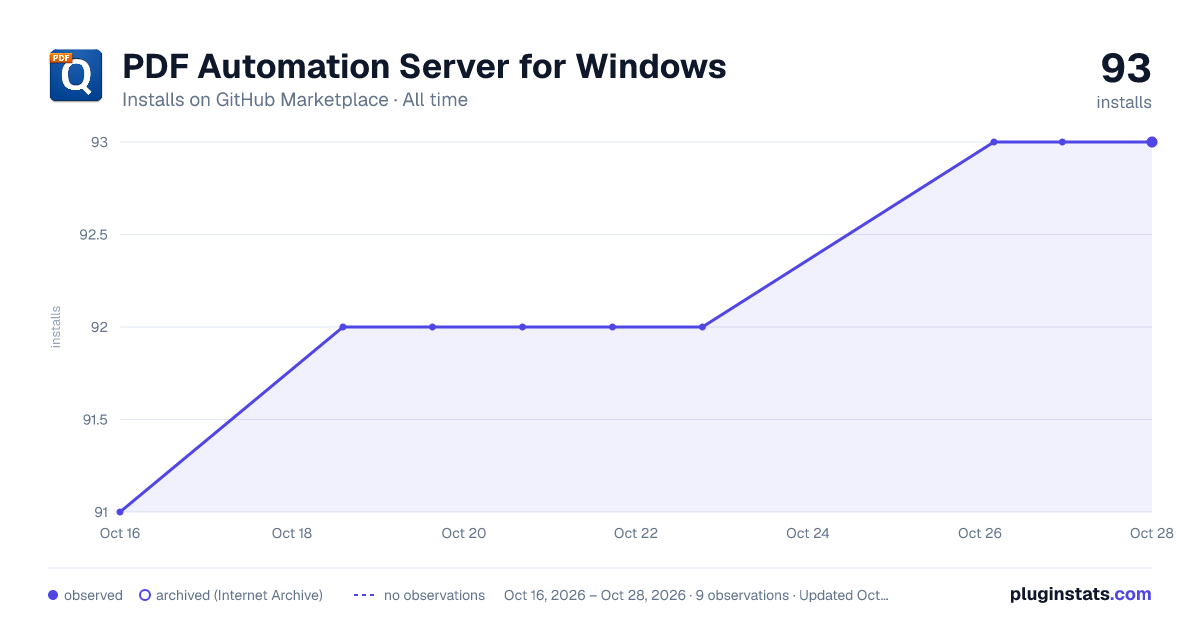This screenshot has height=630, width=1200.
Task: Click the 'Oct 22' x-axis label
Action: point(636,533)
